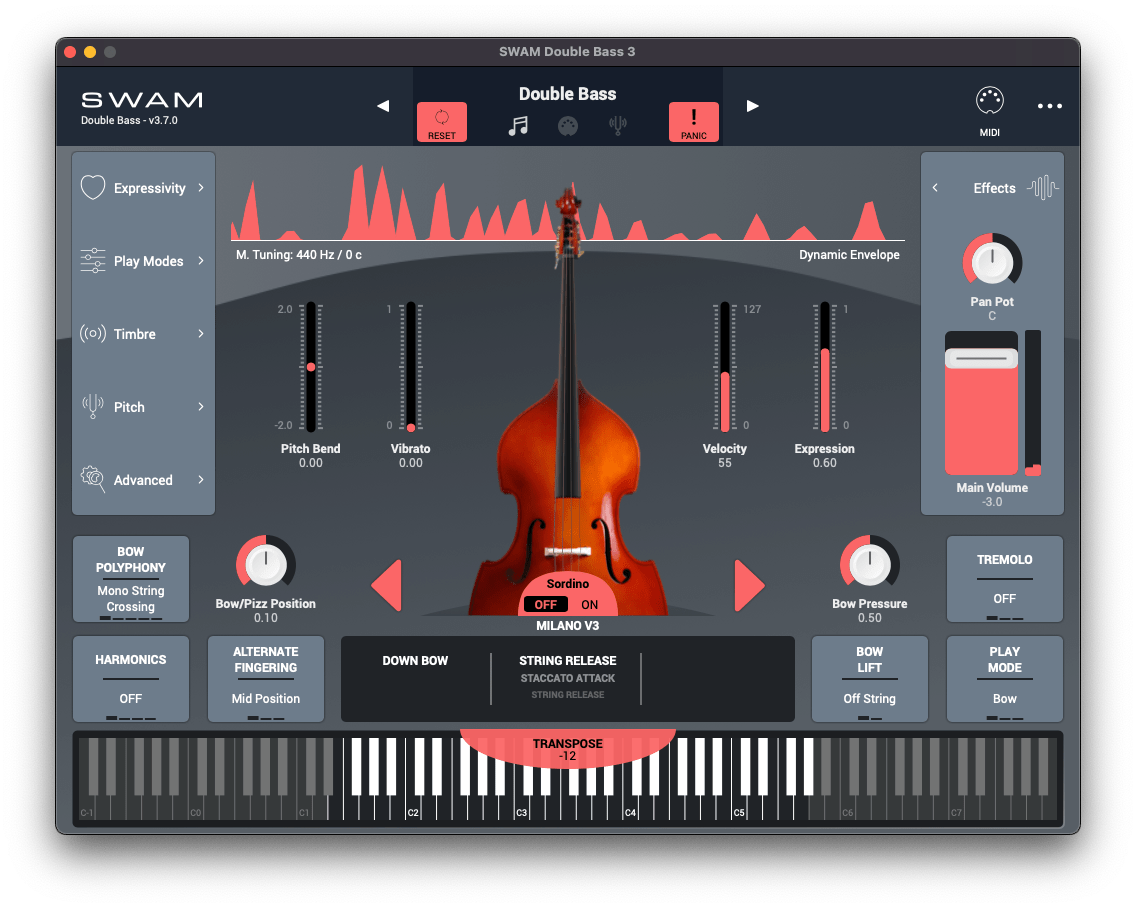Image resolution: width=1136 pixels, height=908 pixels.
Task: Click the right preset navigation arrow
Action: tap(752, 105)
